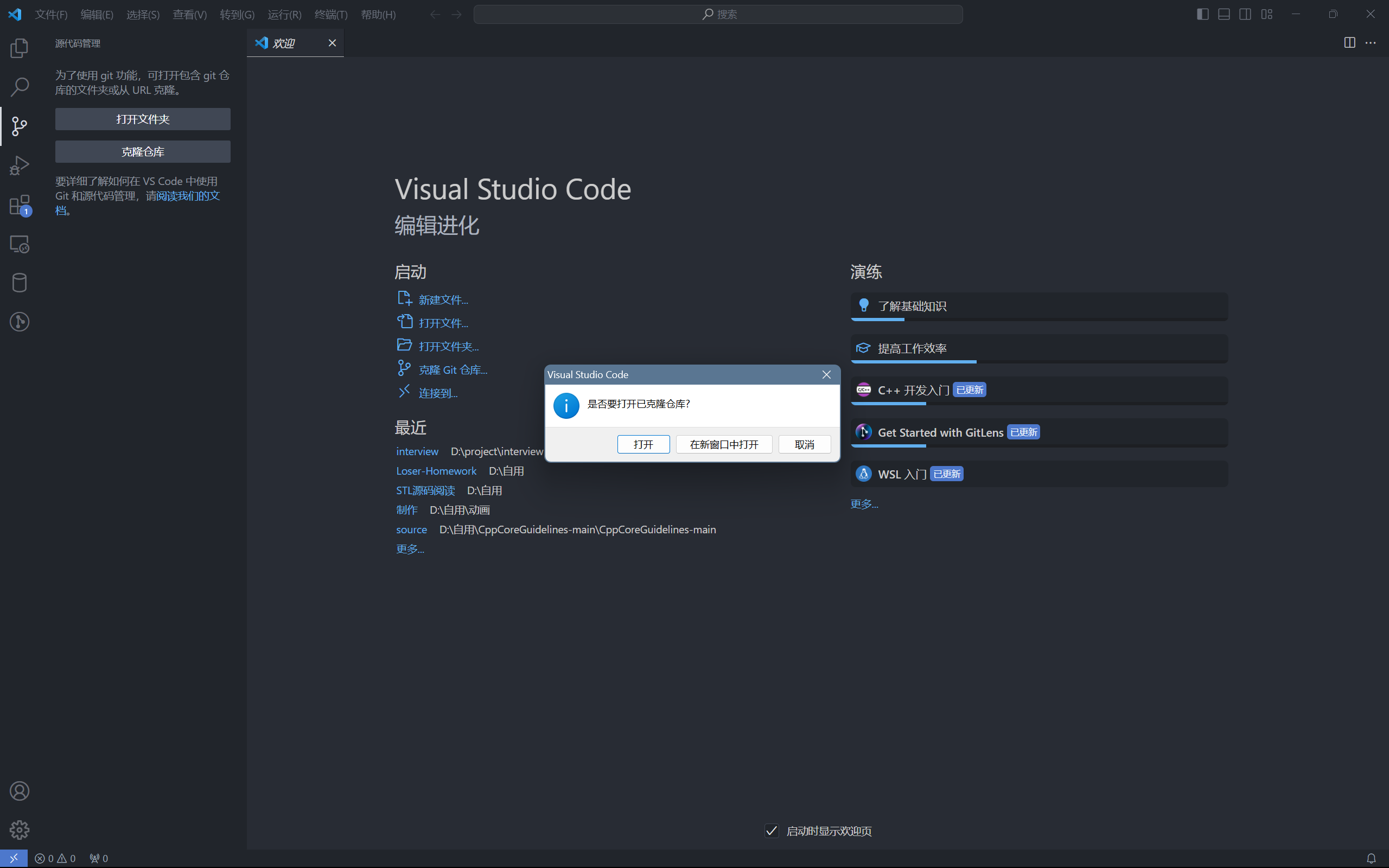Open the database cylinder view icon

[20, 283]
